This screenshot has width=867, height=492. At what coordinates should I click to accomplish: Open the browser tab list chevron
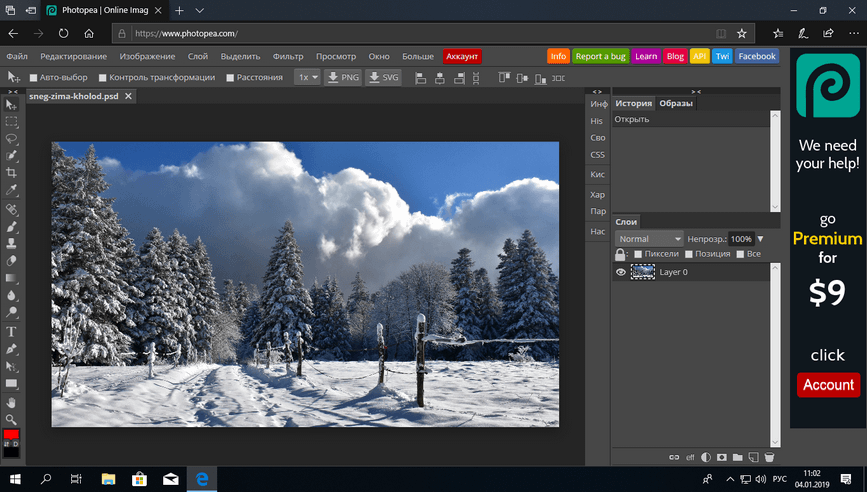(200, 11)
